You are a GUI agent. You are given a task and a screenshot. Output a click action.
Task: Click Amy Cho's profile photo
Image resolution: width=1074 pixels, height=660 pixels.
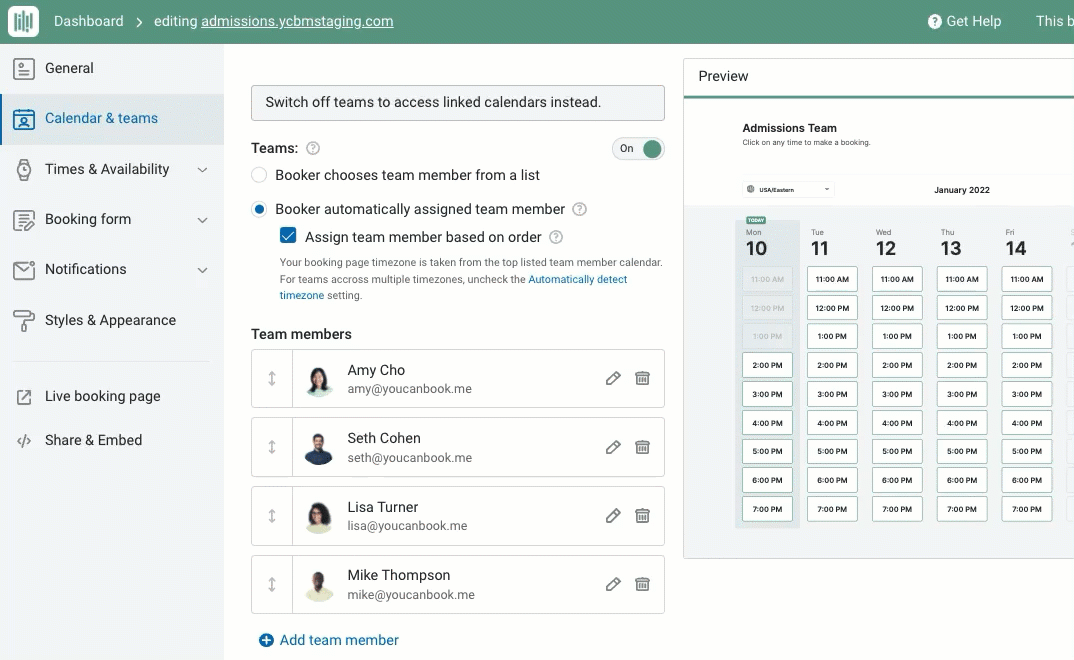coord(319,380)
